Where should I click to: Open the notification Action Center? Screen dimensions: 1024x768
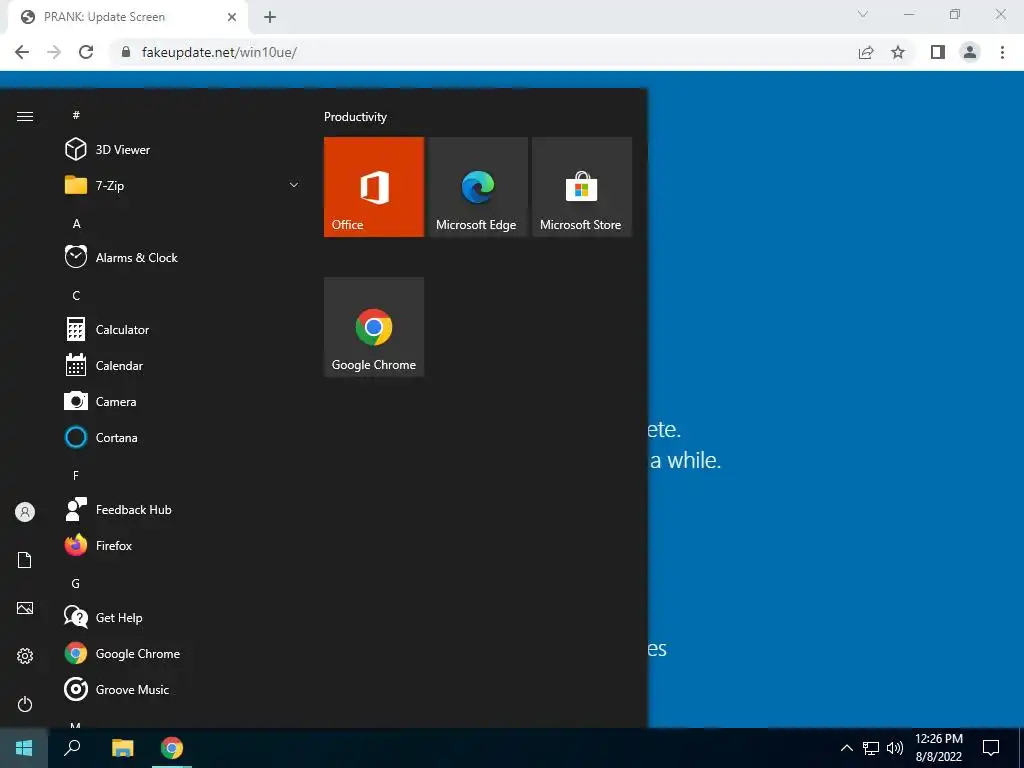tap(991, 748)
